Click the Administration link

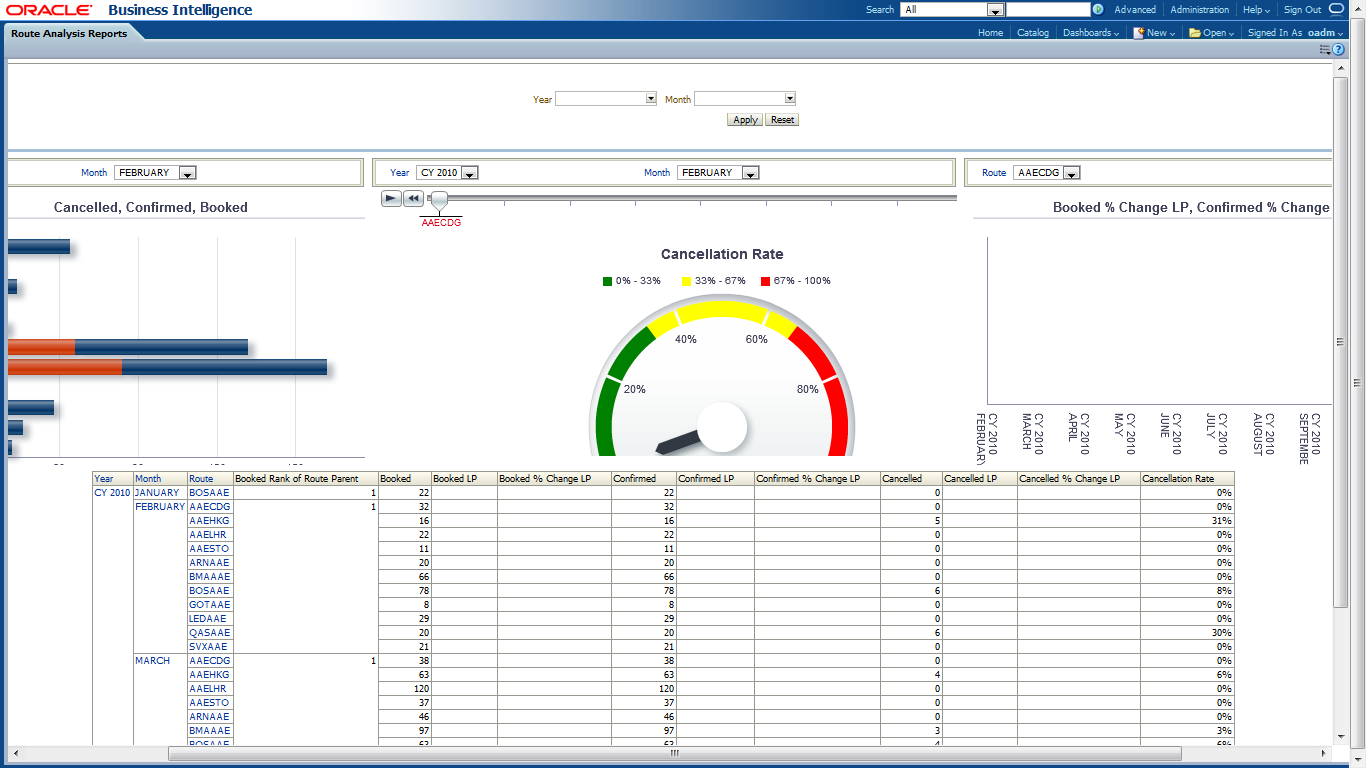1199,10
